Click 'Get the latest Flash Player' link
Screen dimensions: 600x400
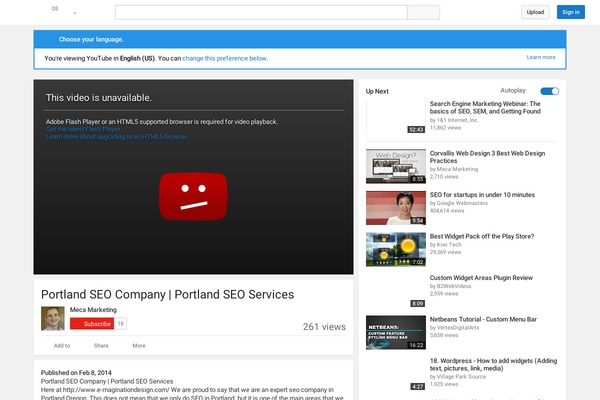tap(83, 129)
